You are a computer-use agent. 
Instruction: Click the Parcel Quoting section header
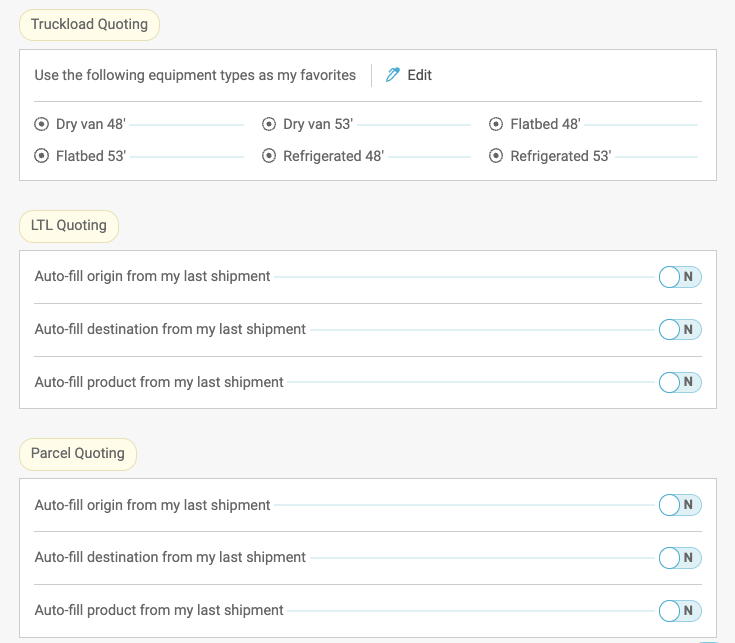pyautogui.click(x=78, y=454)
